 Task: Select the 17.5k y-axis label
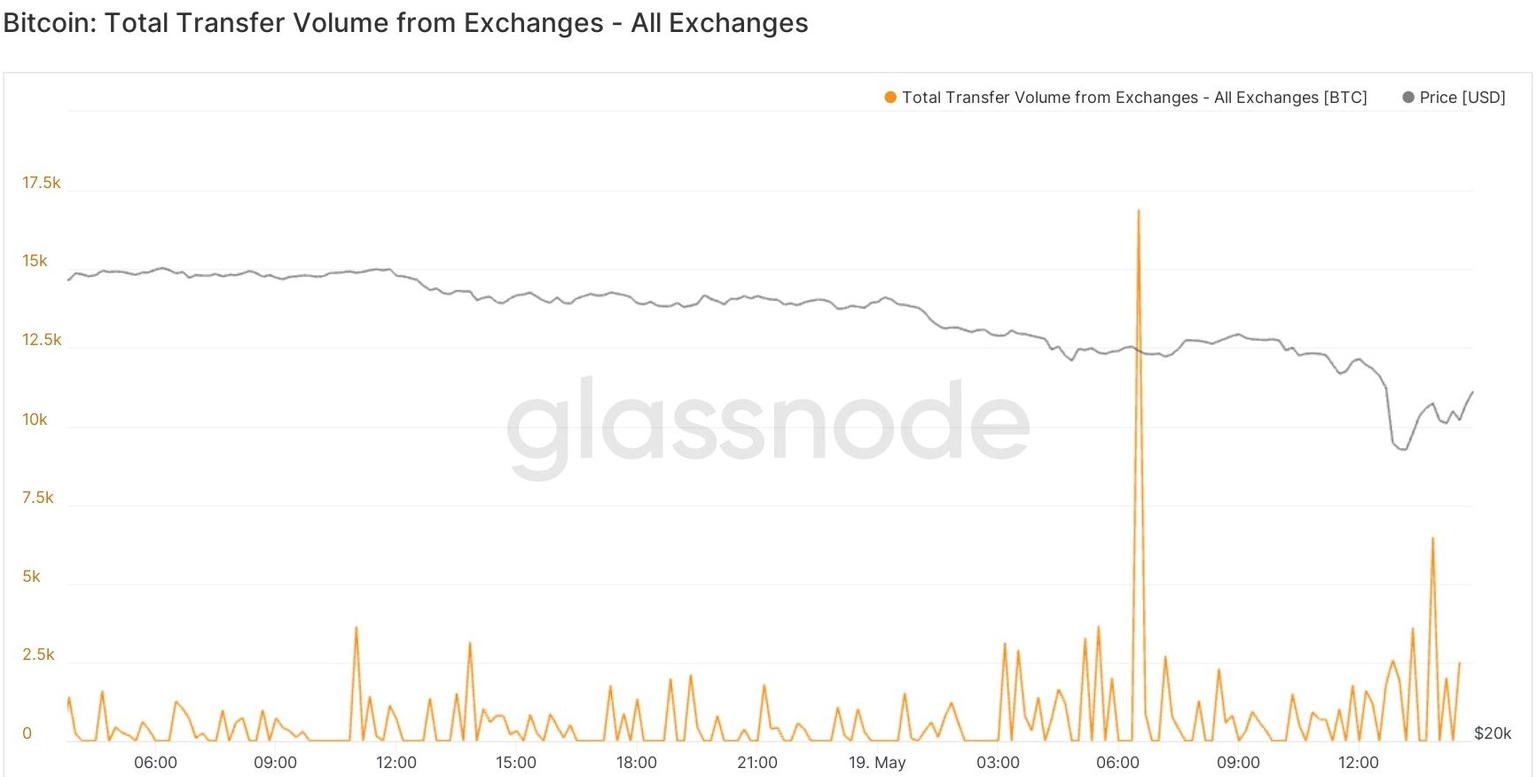[41, 183]
